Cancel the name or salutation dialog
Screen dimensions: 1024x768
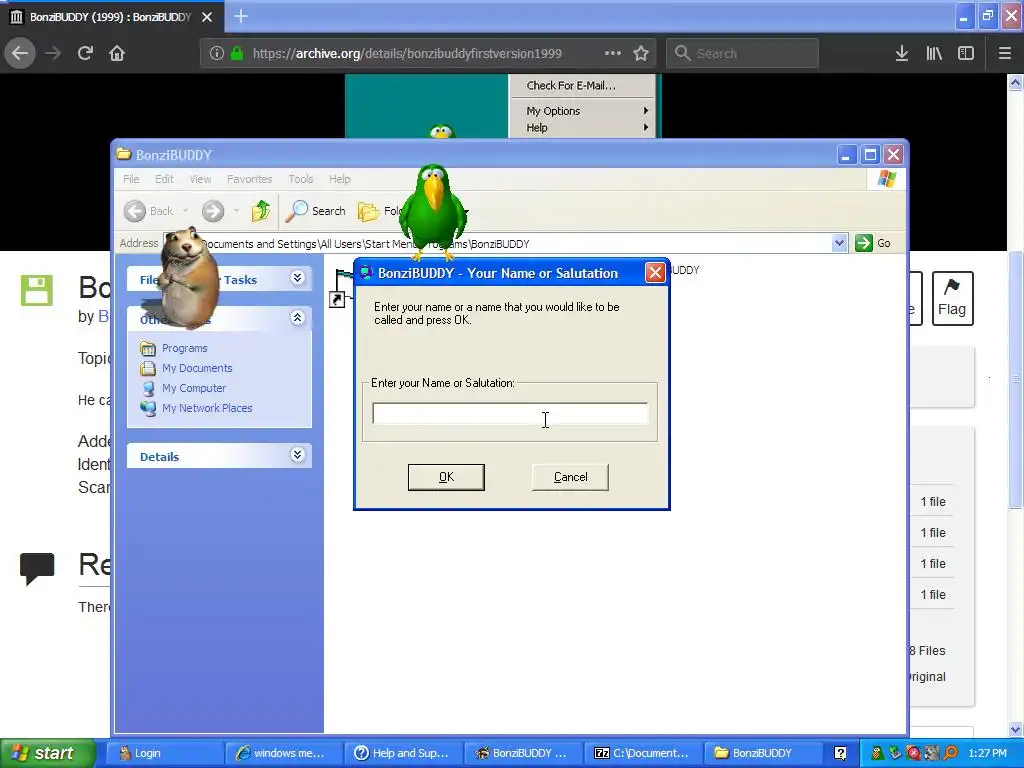point(570,477)
